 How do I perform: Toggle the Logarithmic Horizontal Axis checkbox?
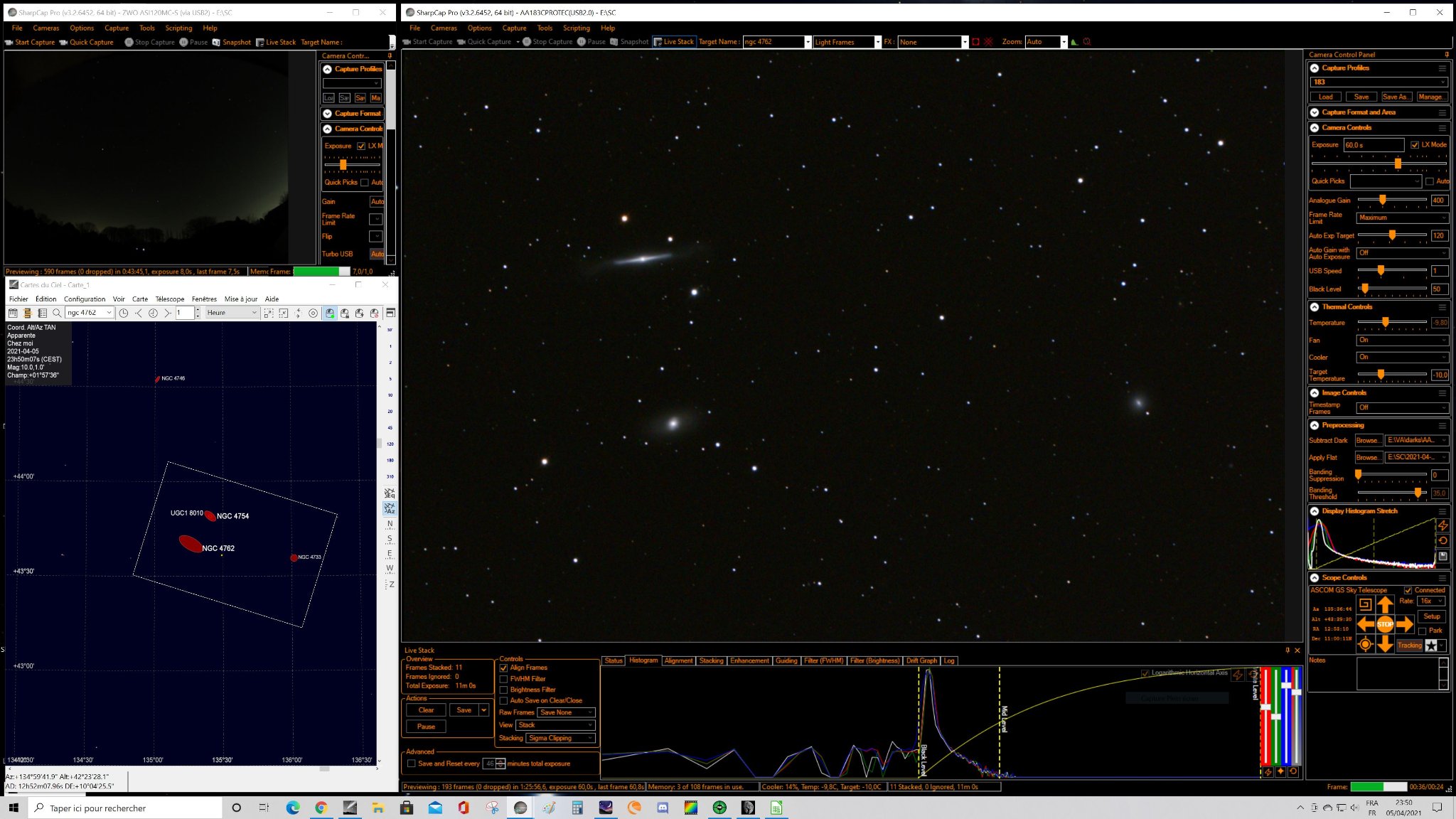1145,673
